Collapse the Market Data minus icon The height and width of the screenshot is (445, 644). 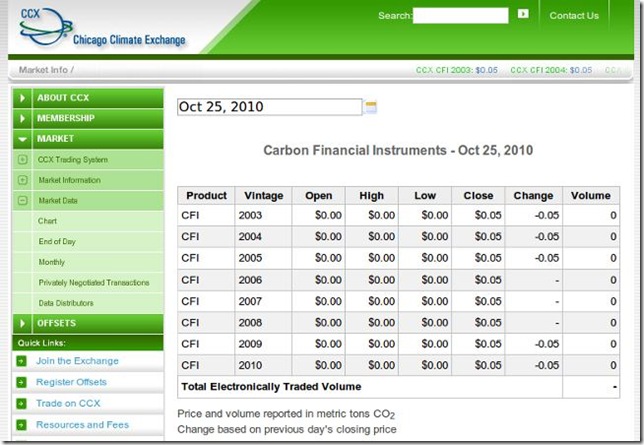(22, 201)
